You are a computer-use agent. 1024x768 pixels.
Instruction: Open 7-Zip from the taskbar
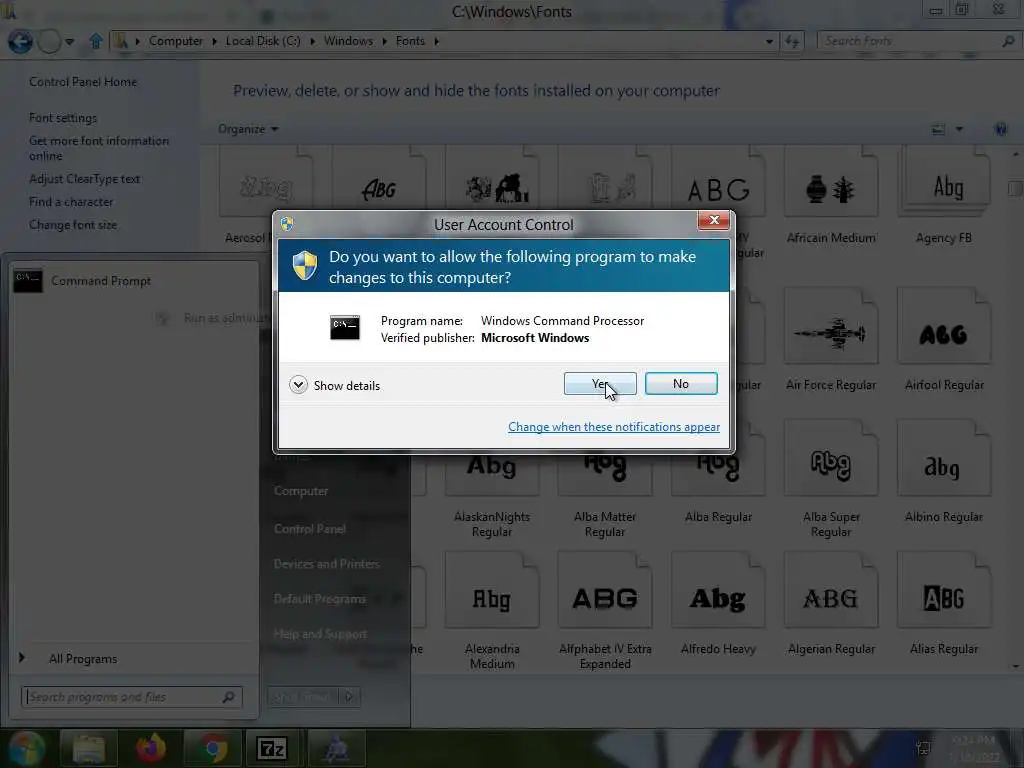pos(272,748)
